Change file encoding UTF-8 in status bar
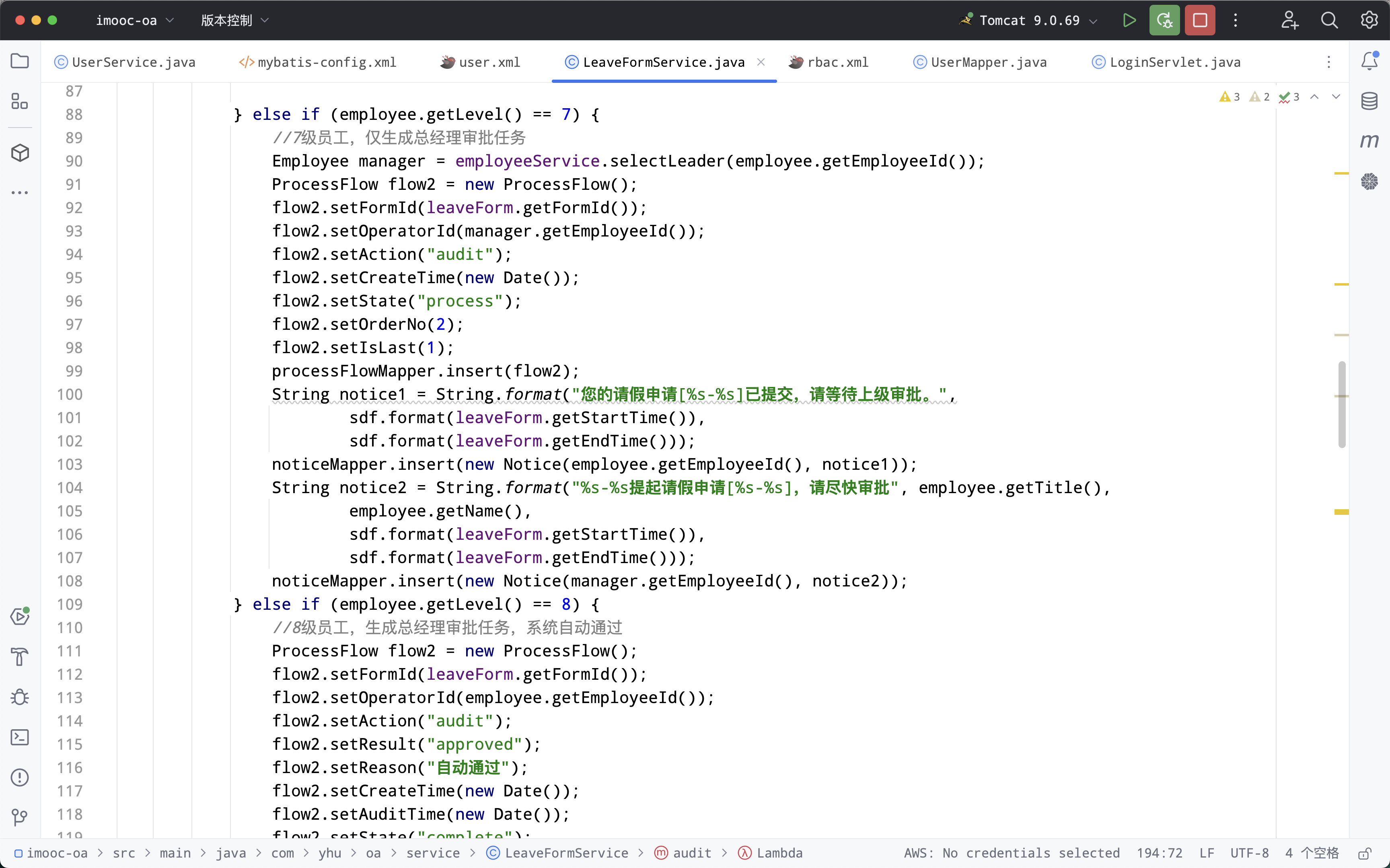The width and height of the screenshot is (1390, 868). 1249,853
